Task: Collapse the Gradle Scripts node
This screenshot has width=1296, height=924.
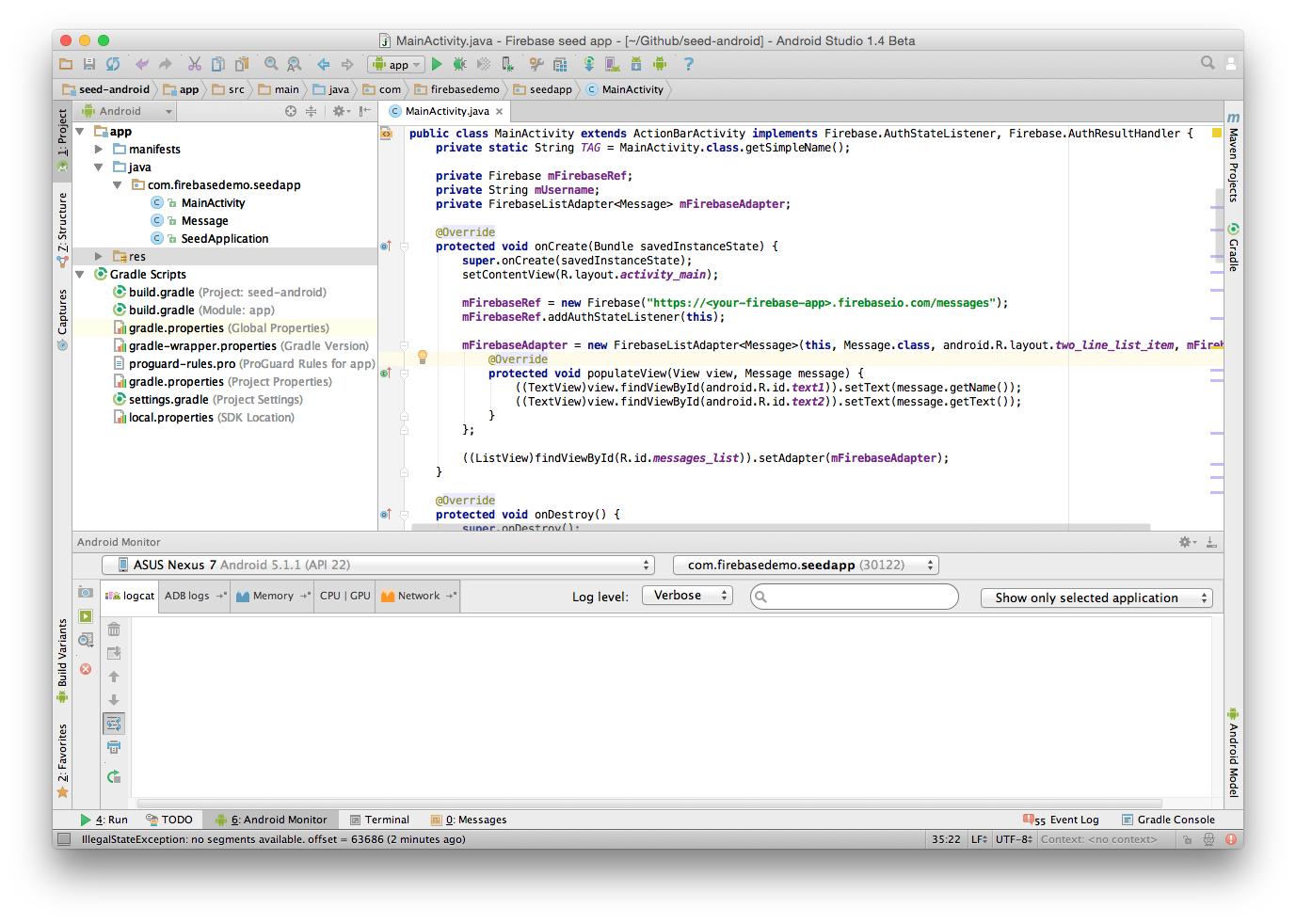Action: click(x=80, y=274)
